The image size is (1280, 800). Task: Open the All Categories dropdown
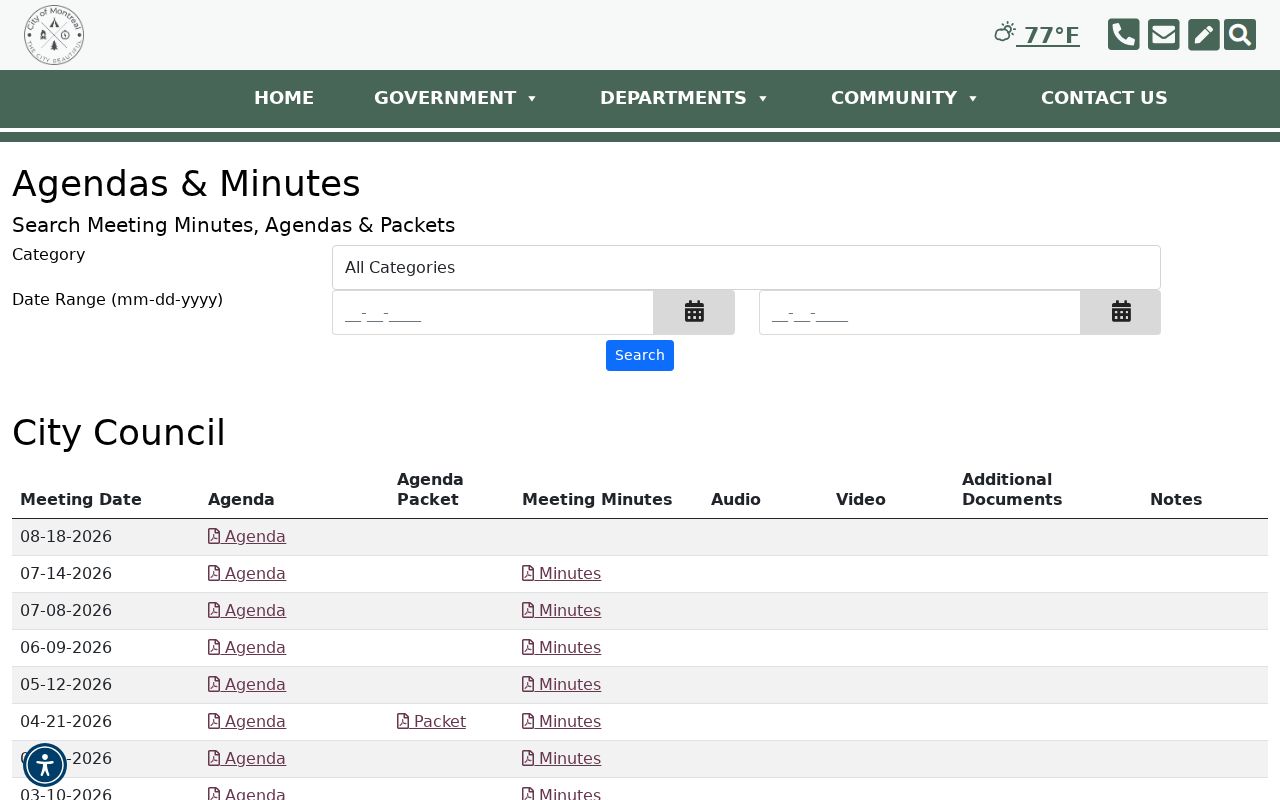click(x=746, y=267)
